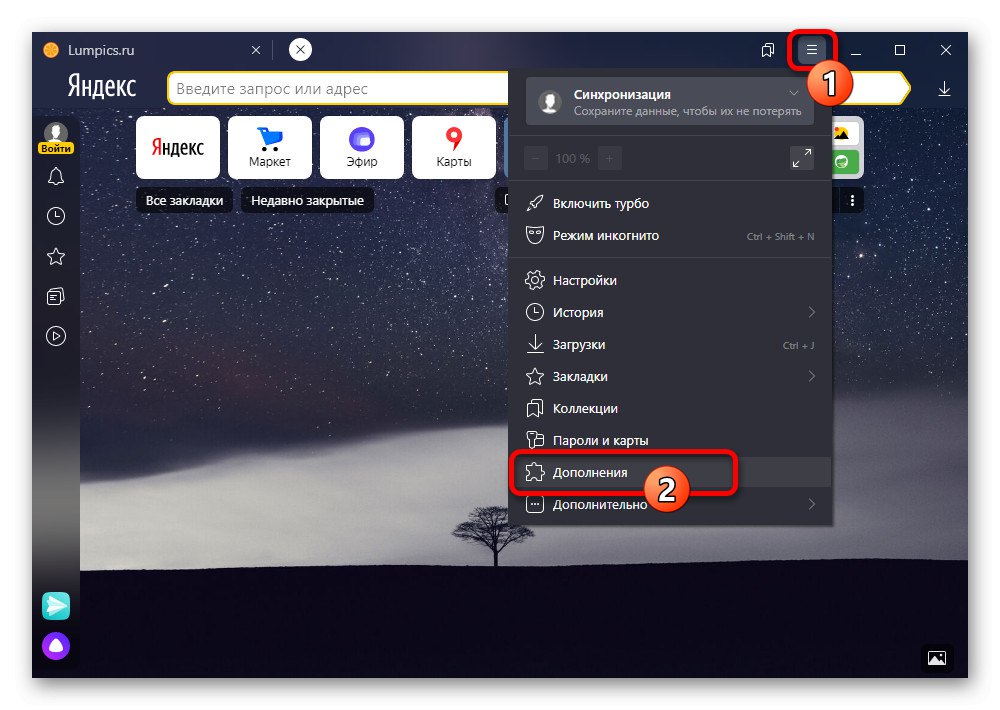
Task: Activate Alice assistant purple icon
Action: coord(56,646)
